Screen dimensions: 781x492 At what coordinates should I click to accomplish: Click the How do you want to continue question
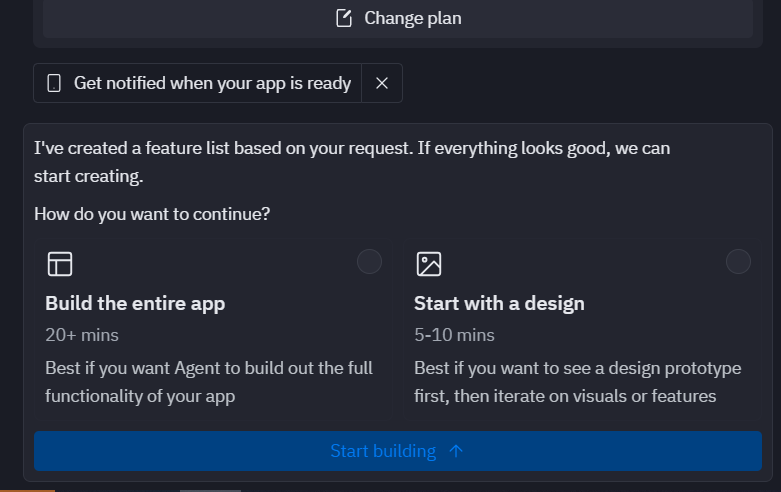click(x=152, y=214)
